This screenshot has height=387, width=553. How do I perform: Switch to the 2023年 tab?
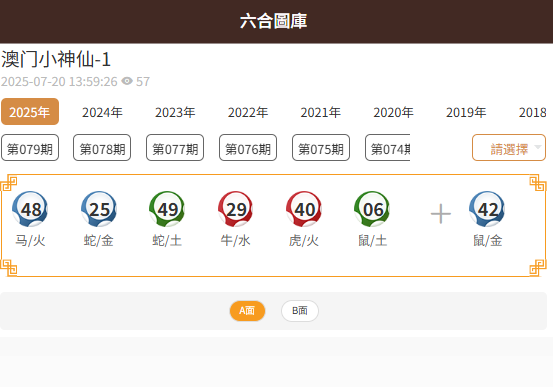click(175, 112)
